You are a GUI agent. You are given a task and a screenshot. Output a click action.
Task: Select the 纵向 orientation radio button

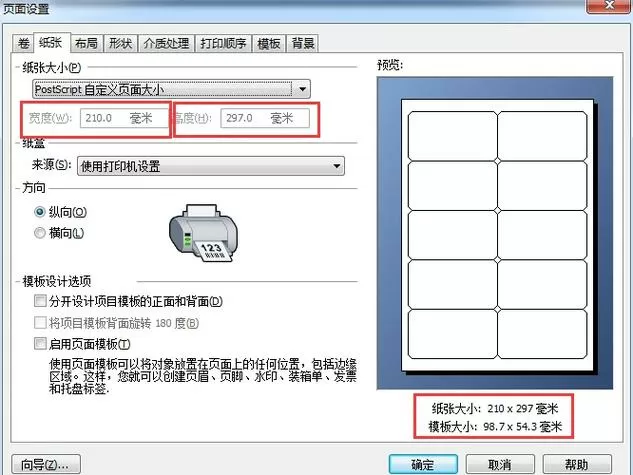point(40,212)
